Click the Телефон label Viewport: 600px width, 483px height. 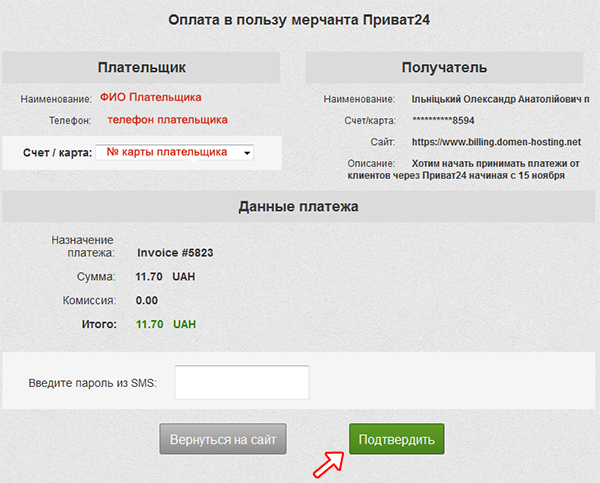[70, 121]
